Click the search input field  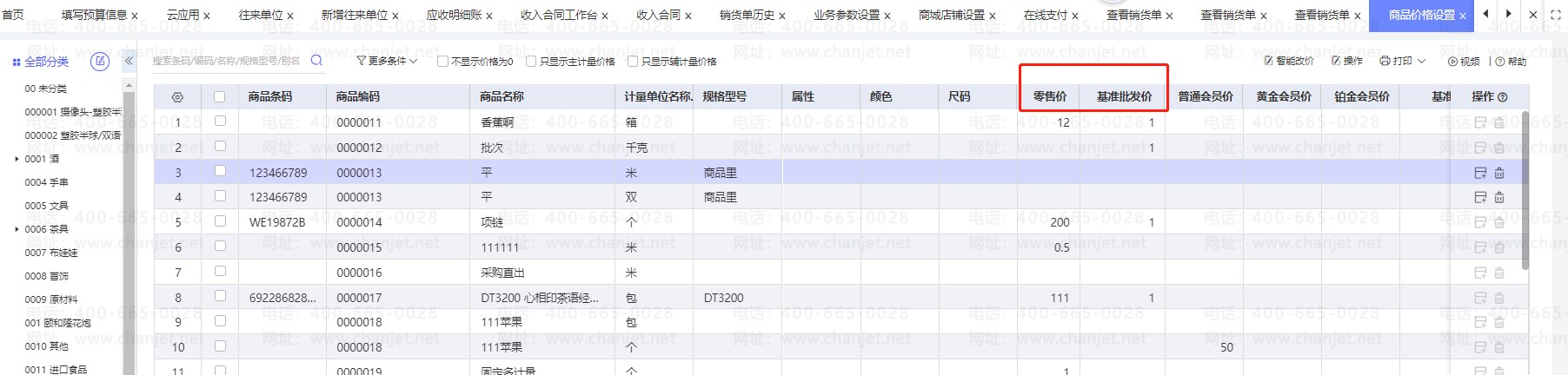(228, 61)
